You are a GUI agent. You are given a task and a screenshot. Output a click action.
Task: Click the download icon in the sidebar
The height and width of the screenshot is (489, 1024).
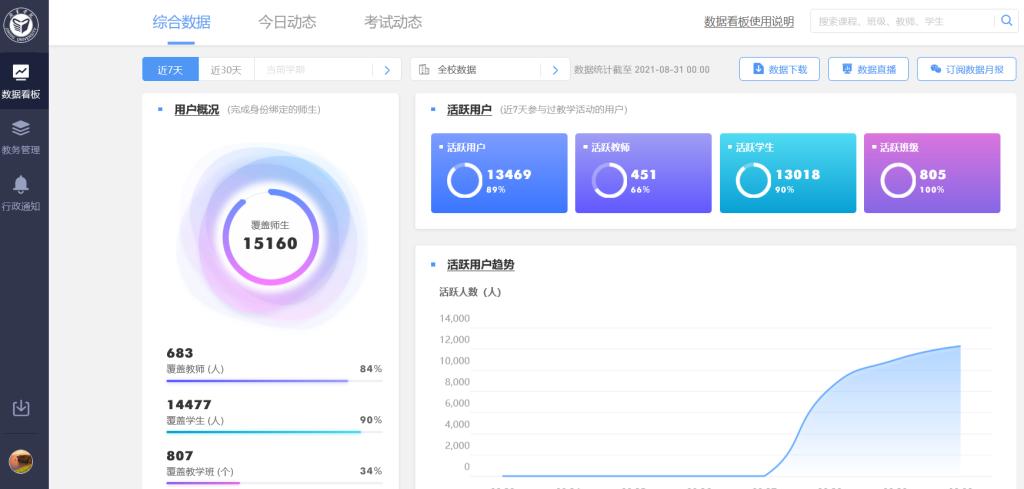(x=21, y=407)
